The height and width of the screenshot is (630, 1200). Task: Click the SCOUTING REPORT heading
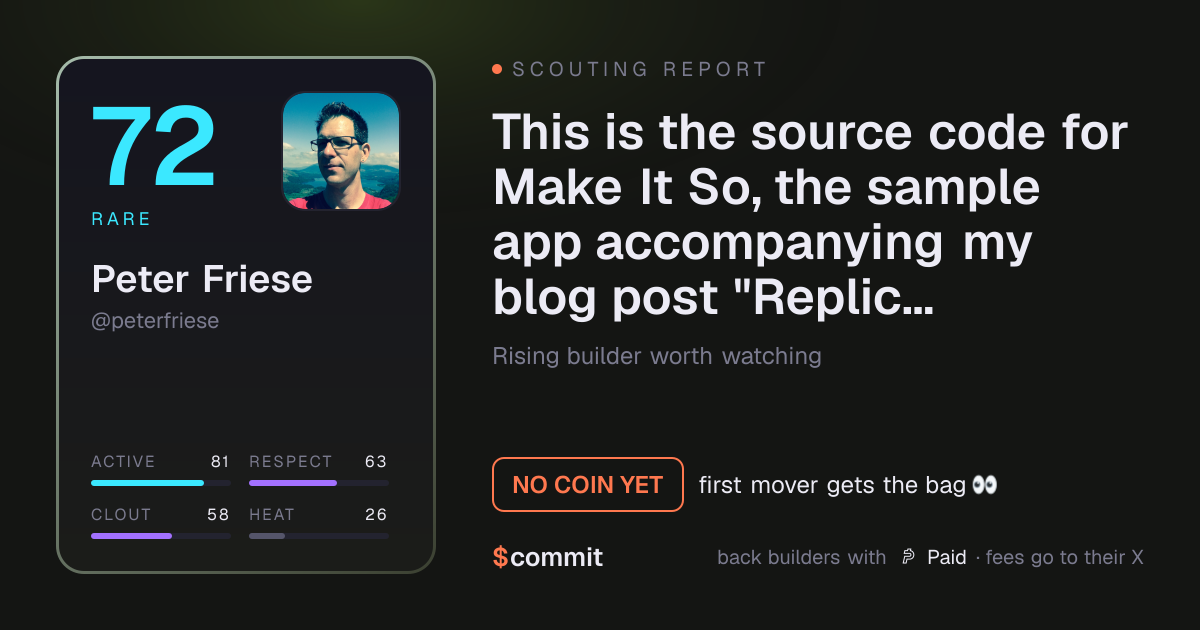pos(640,69)
